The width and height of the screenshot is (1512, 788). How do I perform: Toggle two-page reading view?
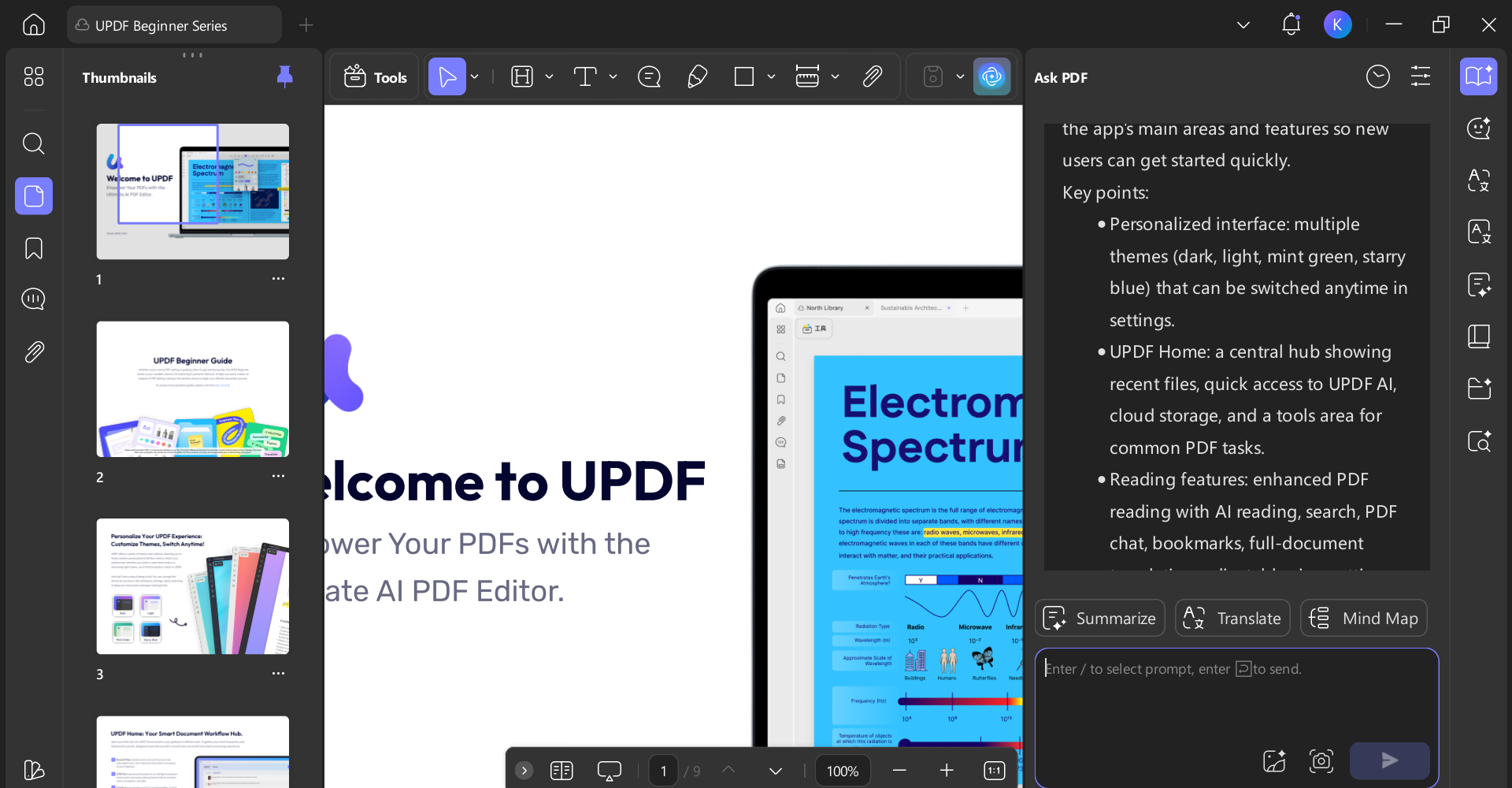click(561, 771)
